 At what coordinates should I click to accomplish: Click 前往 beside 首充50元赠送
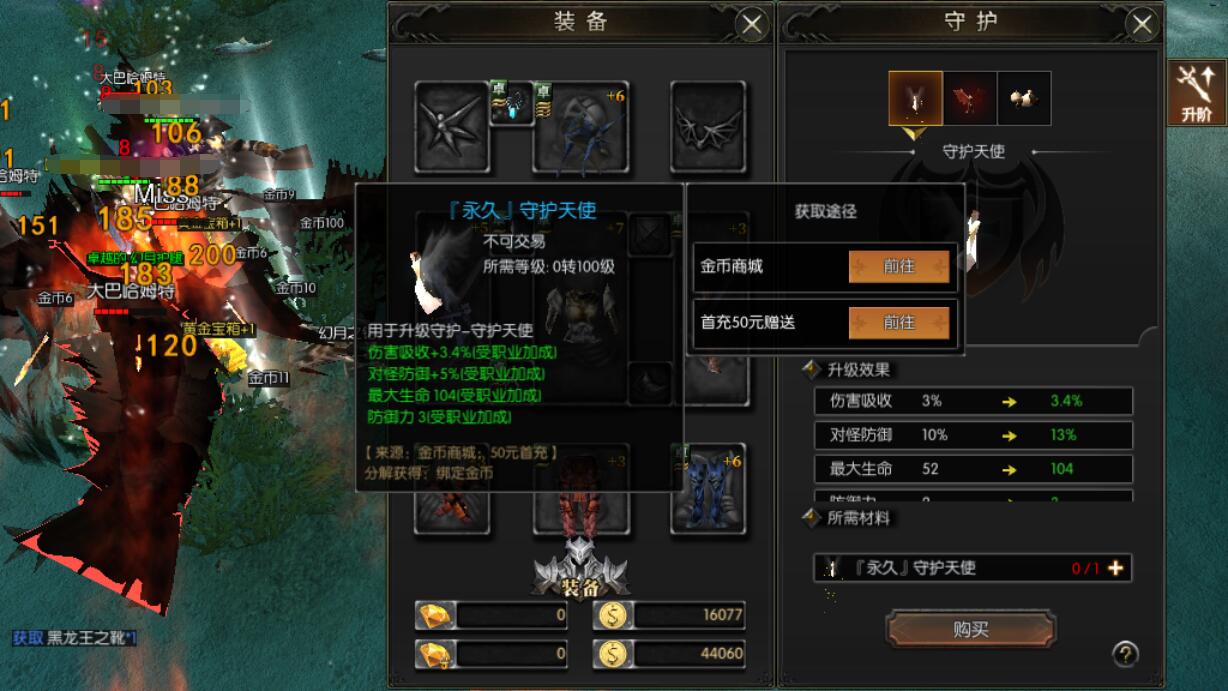click(x=899, y=323)
